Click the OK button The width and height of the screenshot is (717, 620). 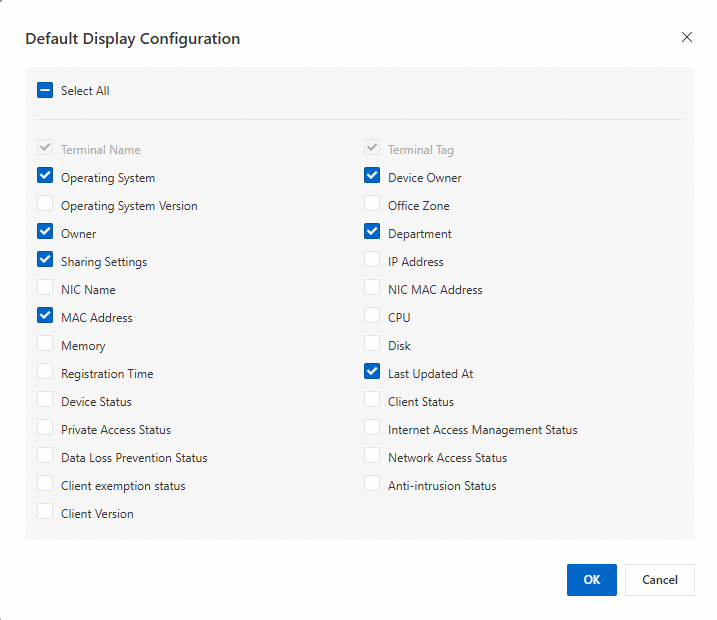point(591,580)
